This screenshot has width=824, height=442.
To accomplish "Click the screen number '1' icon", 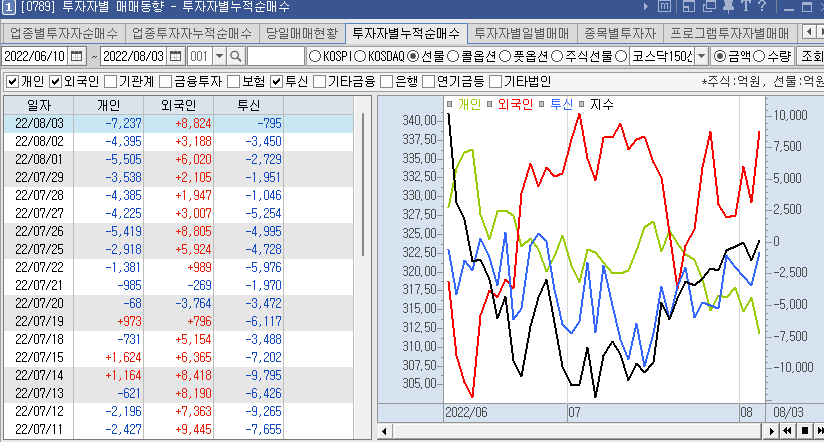I will (x=9, y=7).
